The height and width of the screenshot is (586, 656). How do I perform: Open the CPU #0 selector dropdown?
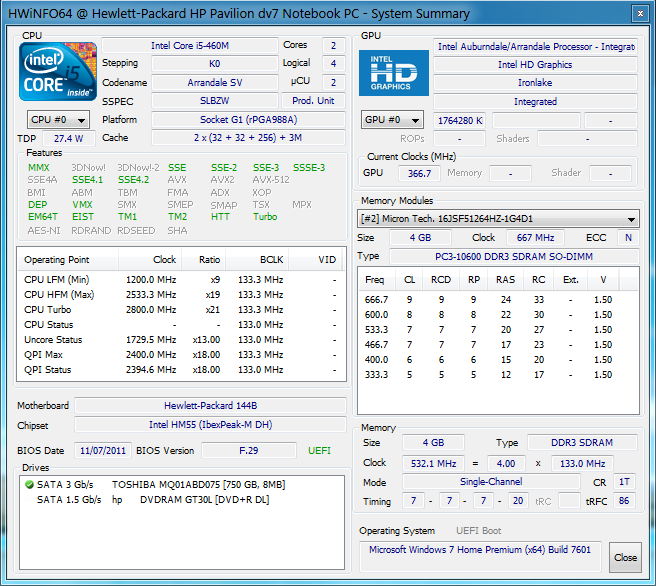(x=58, y=120)
